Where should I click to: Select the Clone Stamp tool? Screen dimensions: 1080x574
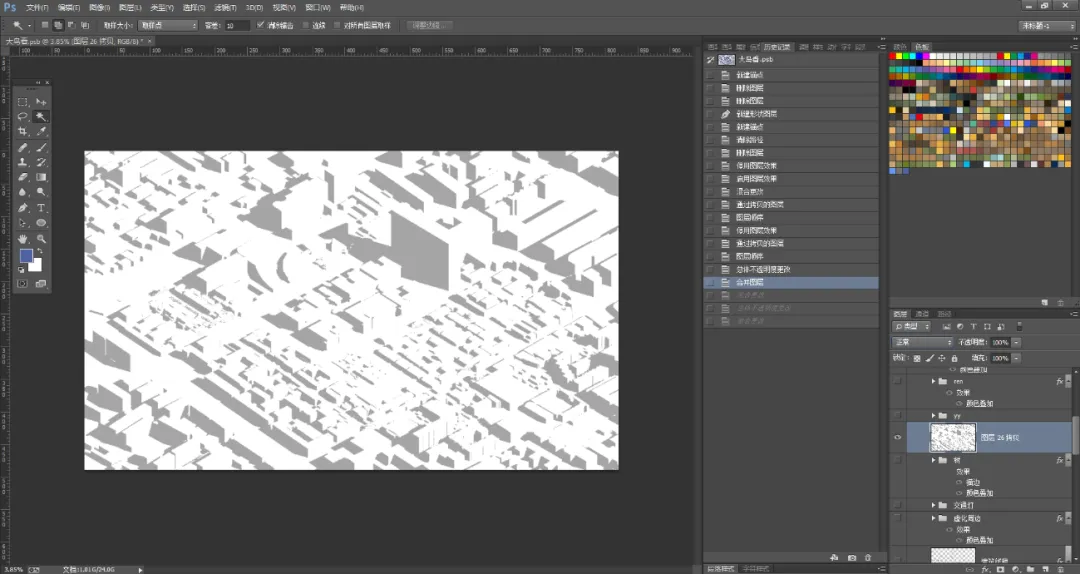[x=23, y=163]
